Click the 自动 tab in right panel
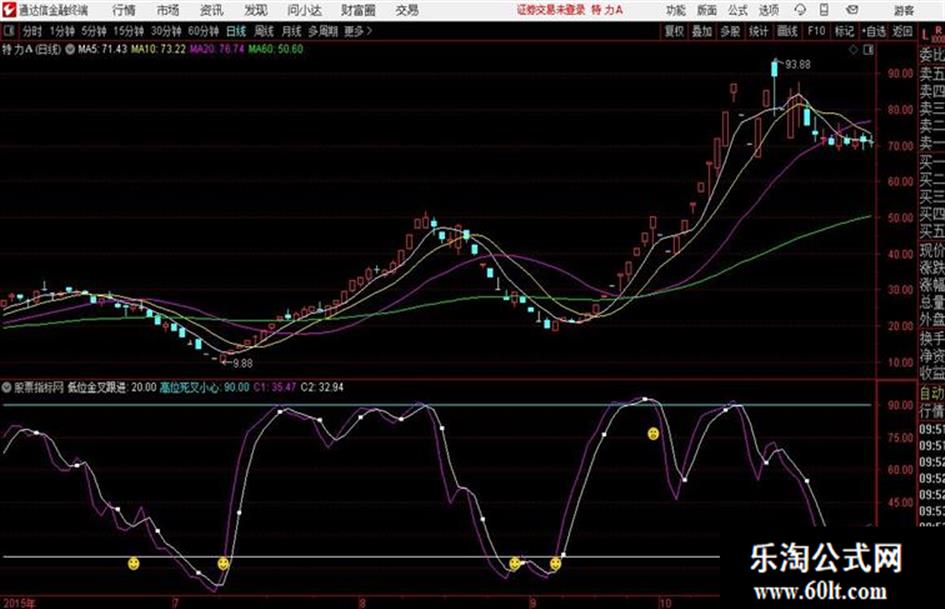The image size is (945, 609). pyautogui.click(x=932, y=394)
